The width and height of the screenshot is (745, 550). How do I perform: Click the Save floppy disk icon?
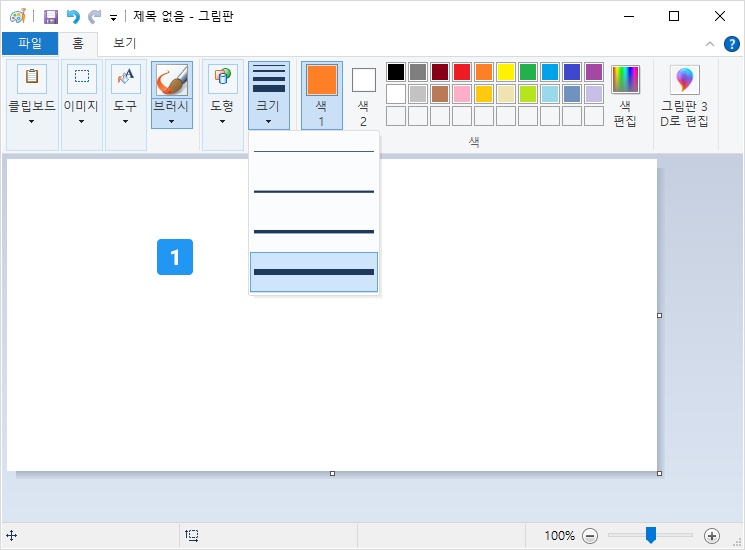coord(50,17)
